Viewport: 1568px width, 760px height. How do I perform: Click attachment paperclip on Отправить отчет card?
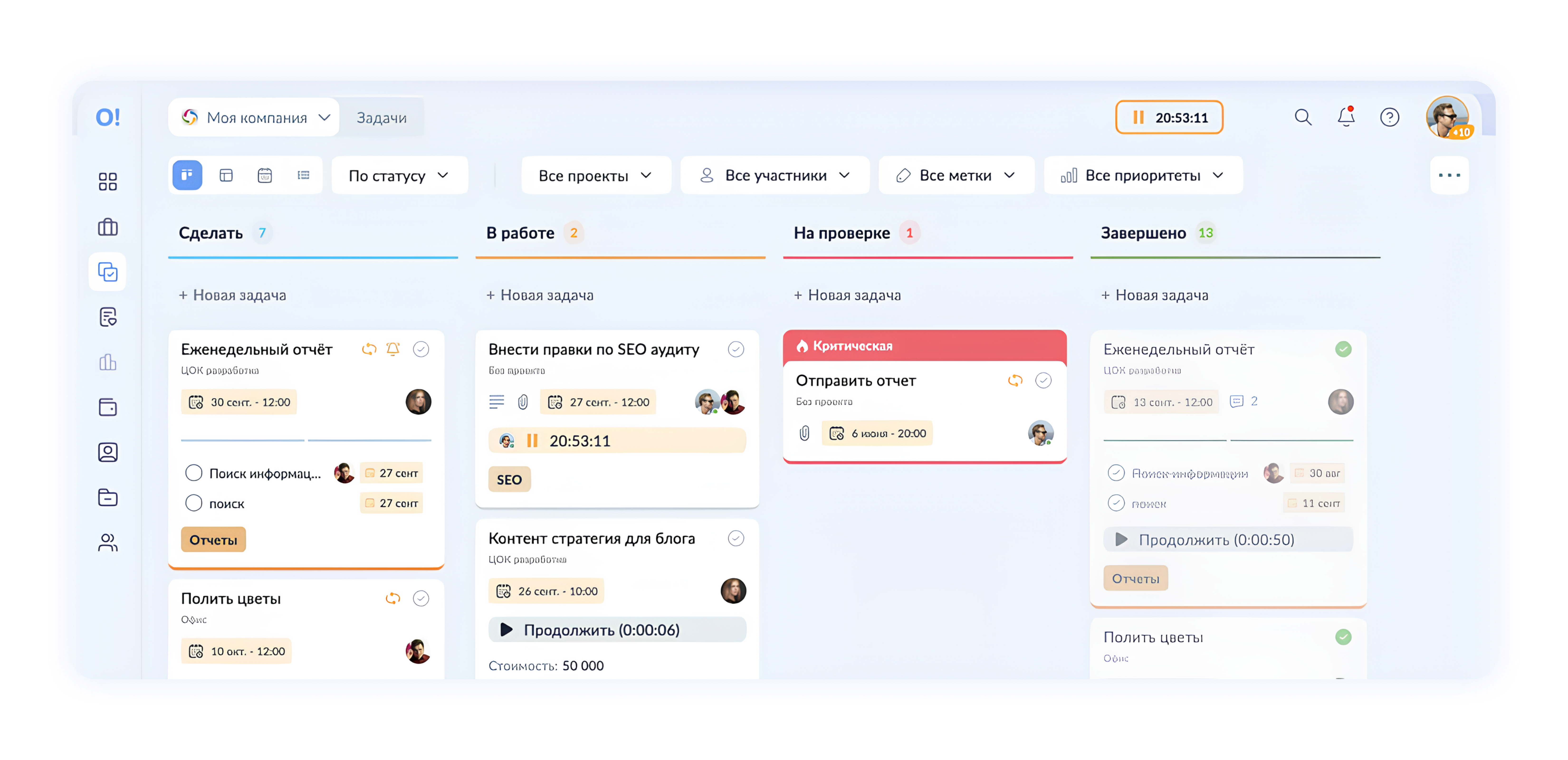804,433
